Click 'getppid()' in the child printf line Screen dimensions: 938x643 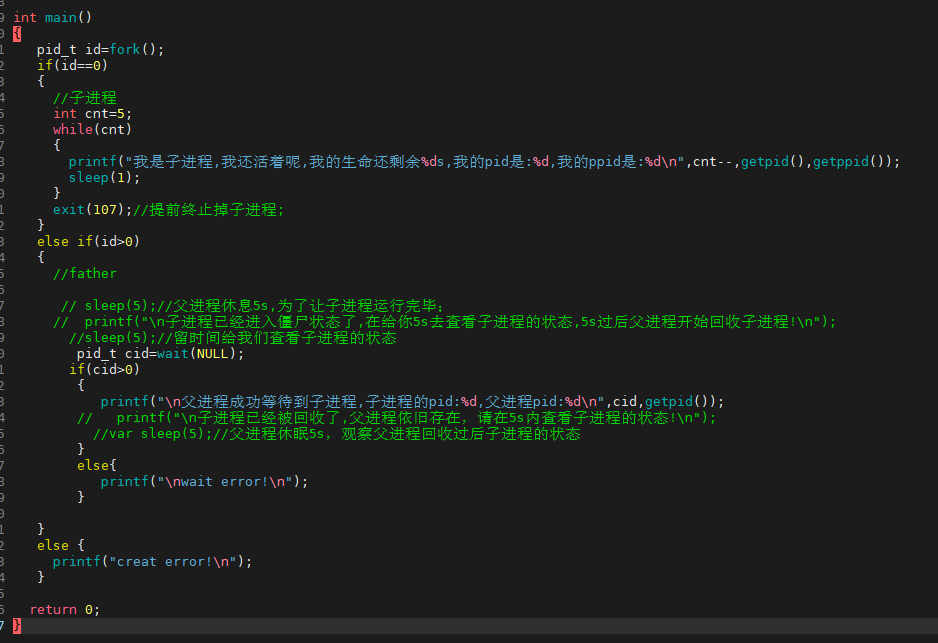[848, 161]
